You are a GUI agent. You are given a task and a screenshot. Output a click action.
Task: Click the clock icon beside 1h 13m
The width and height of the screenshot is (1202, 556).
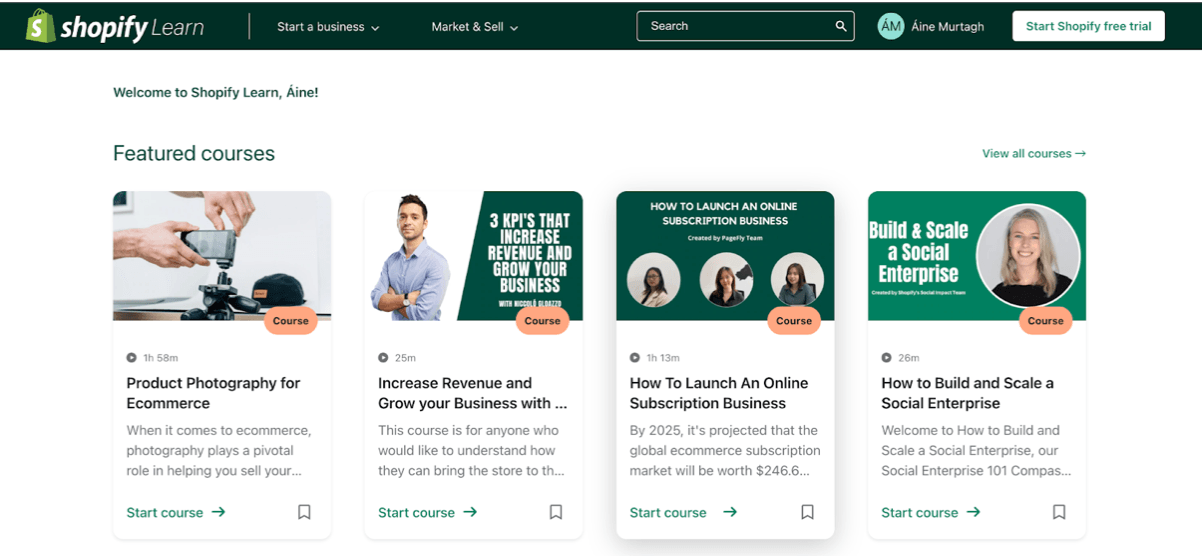tap(635, 358)
